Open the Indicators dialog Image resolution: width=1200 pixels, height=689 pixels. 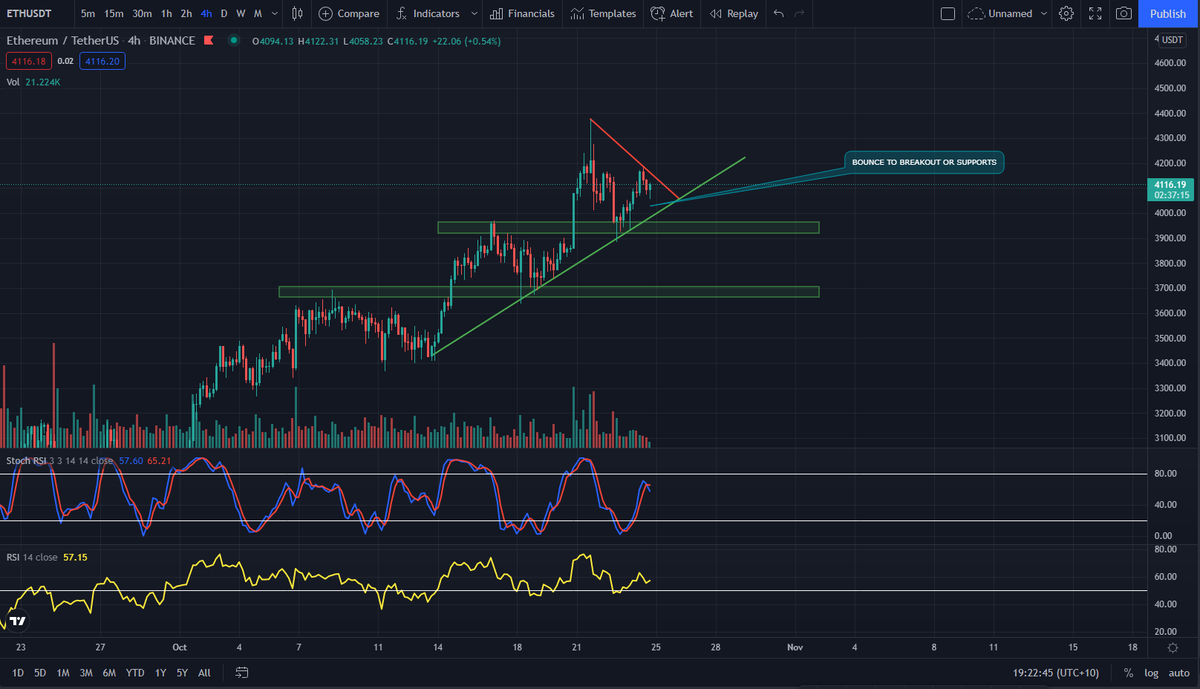[427, 14]
